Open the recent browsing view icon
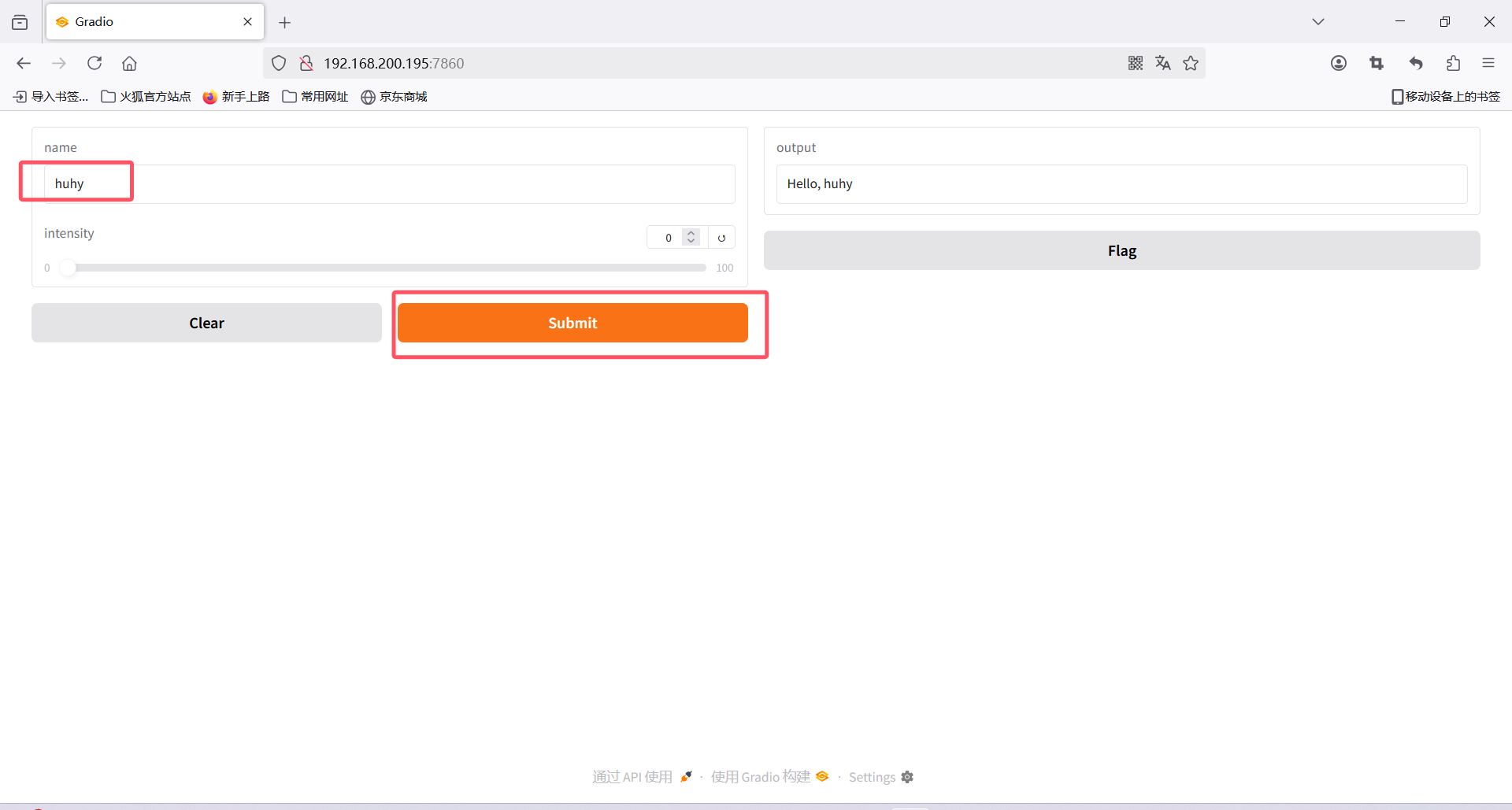The width and height of the screenshot is (1512, 810). (x=20, y=22)
